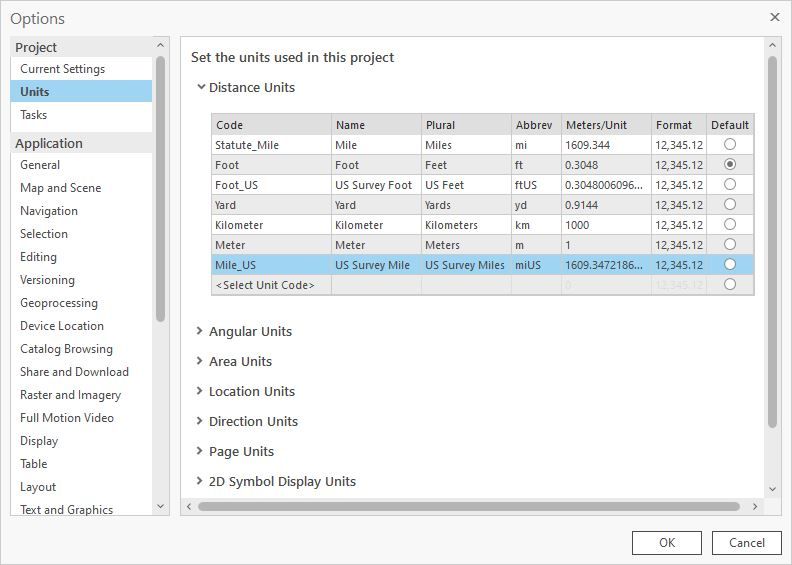
Task: Collapse the Distance Units section
Action: [x=201, y=87]
